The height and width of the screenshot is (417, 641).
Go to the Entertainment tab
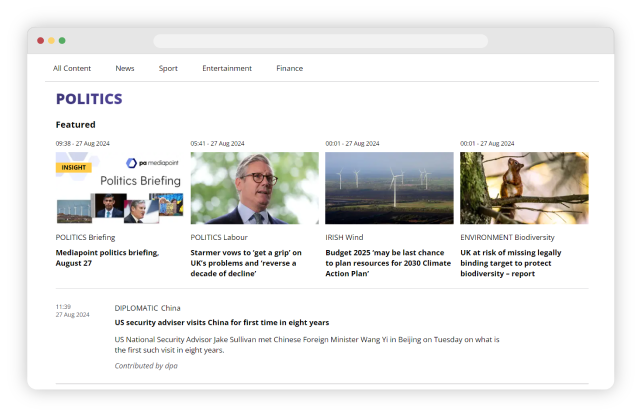[x=227, y=68]
